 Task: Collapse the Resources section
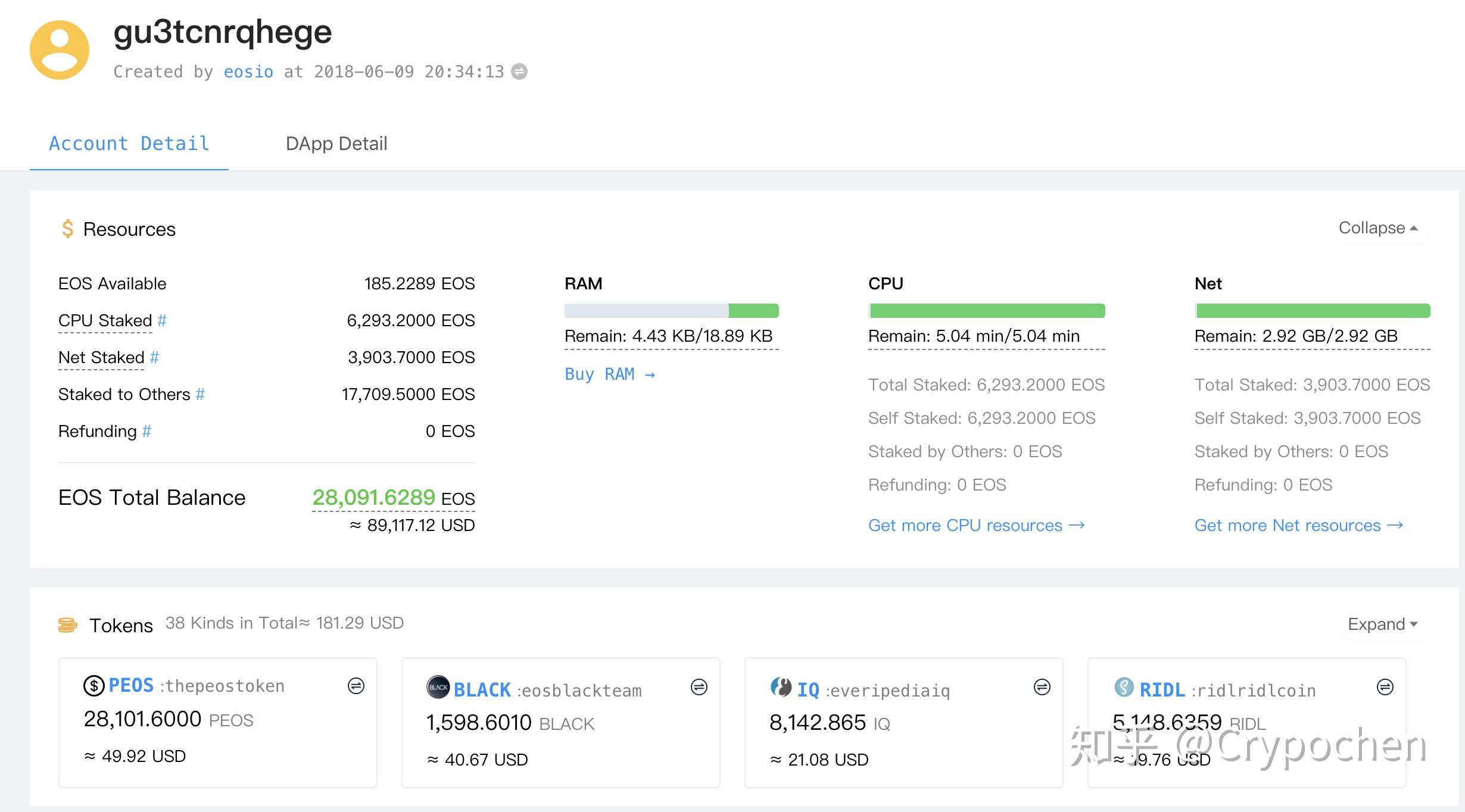pos(1378,228)
